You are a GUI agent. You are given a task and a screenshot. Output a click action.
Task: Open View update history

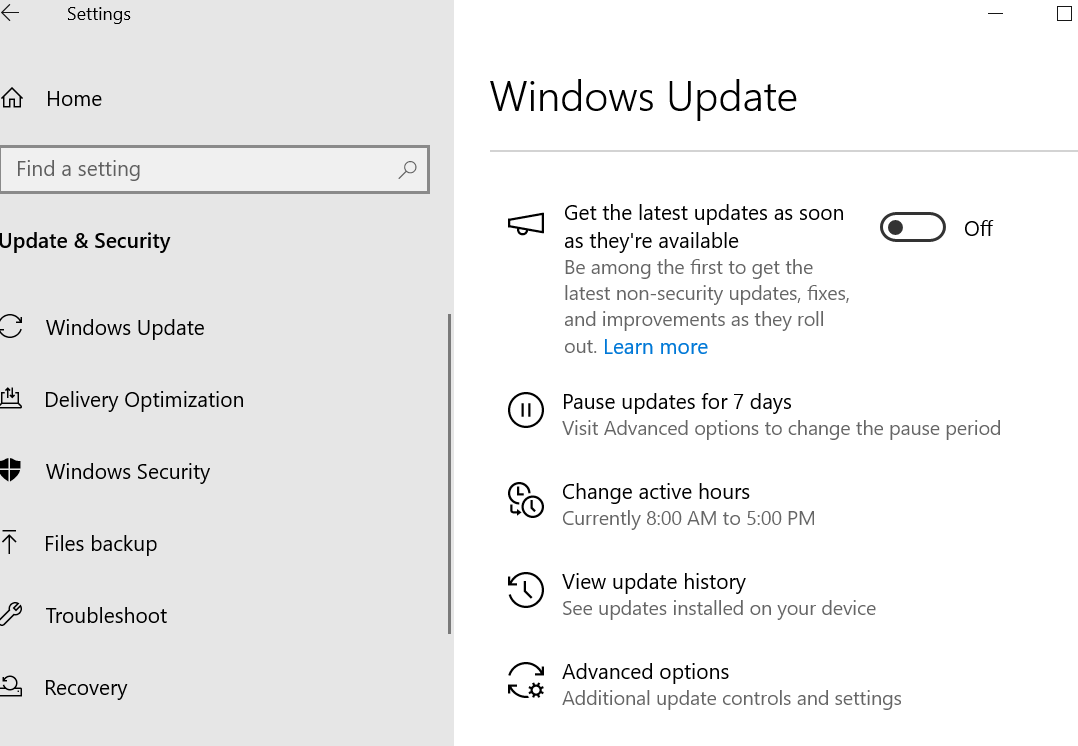click(654, 582)
